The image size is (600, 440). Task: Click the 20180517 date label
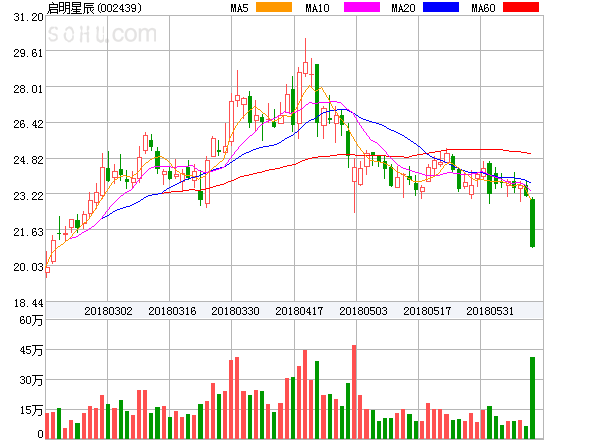[x=427, y=311]
